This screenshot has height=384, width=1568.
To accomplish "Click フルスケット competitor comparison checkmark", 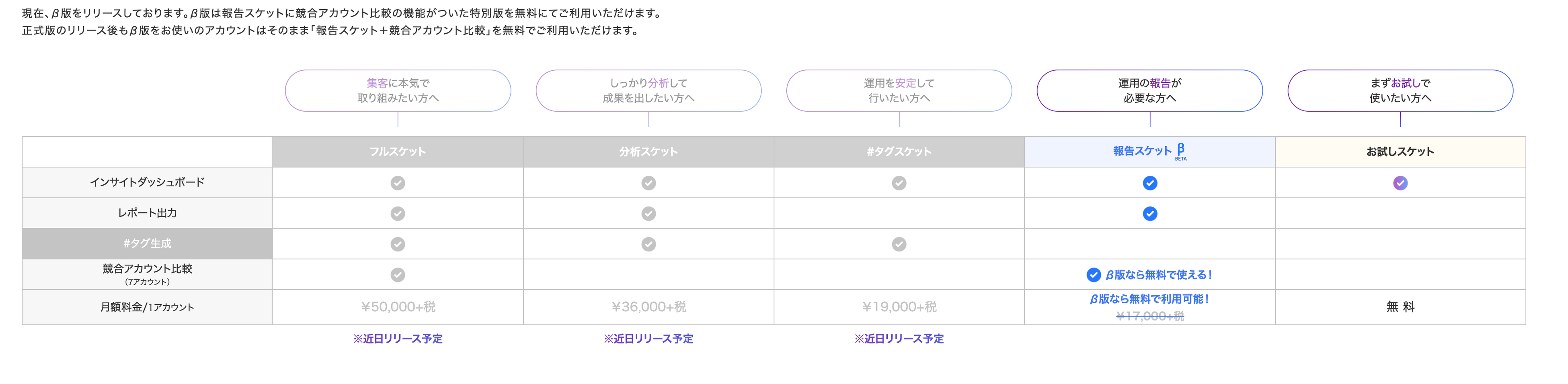I will [398, 275].
